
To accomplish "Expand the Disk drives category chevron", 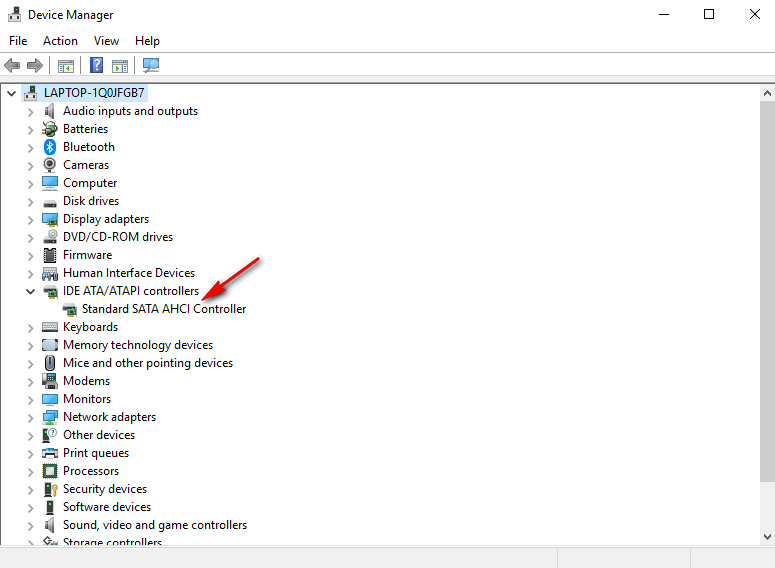I will pyautogui.click(x=30, y=202).
